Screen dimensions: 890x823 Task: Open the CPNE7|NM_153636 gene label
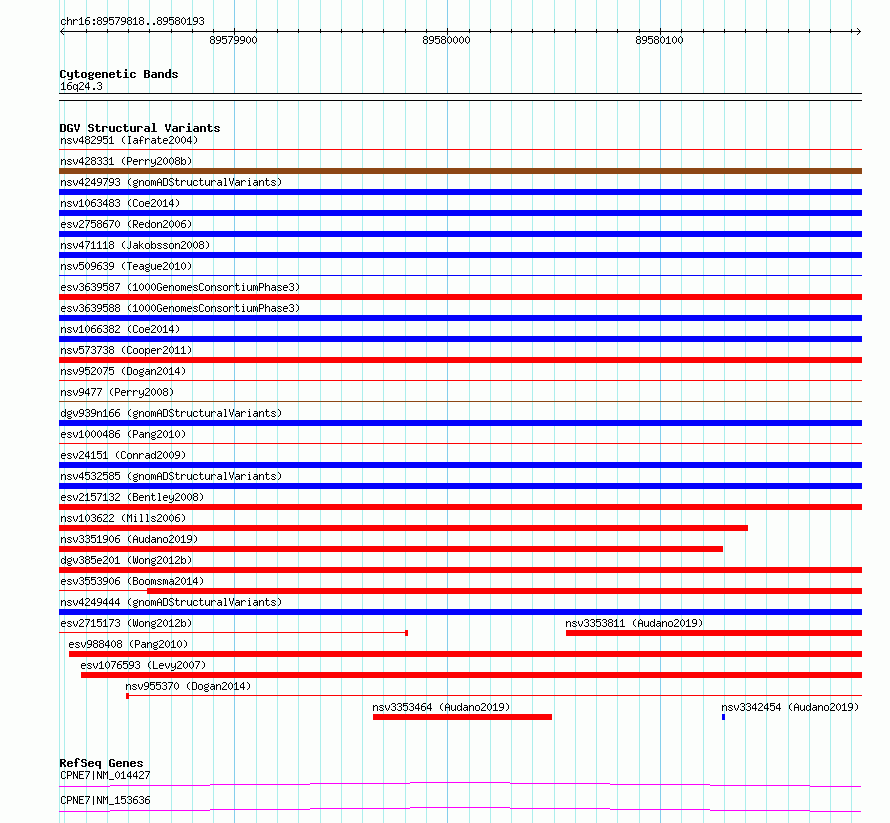(x=105, y=800)
